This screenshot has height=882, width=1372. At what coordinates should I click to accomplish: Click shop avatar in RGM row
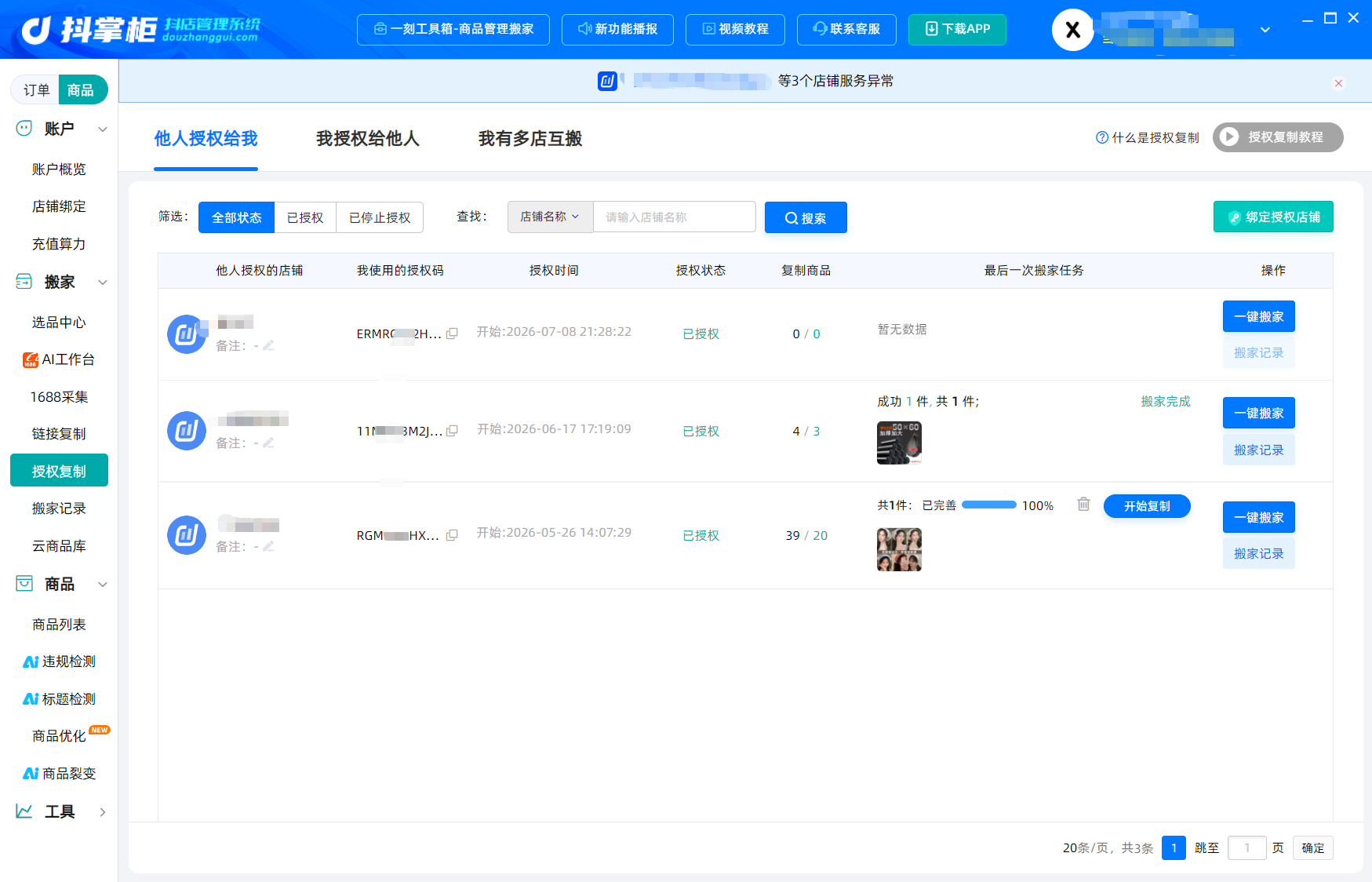[187, 535]
